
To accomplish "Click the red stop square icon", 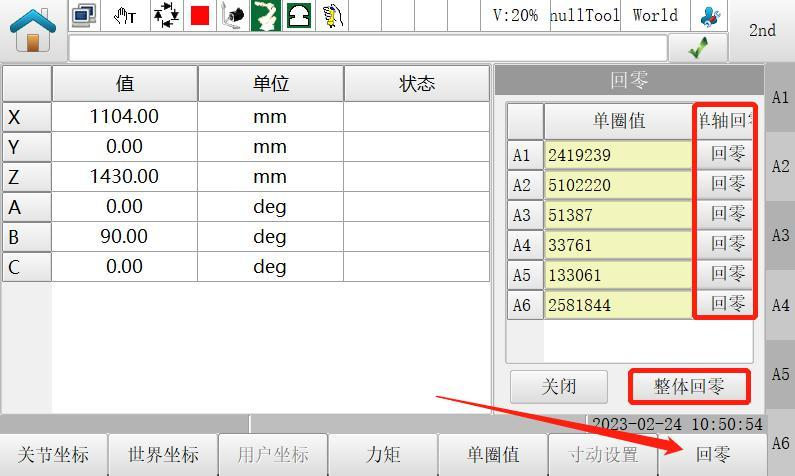I will [200, 16].
